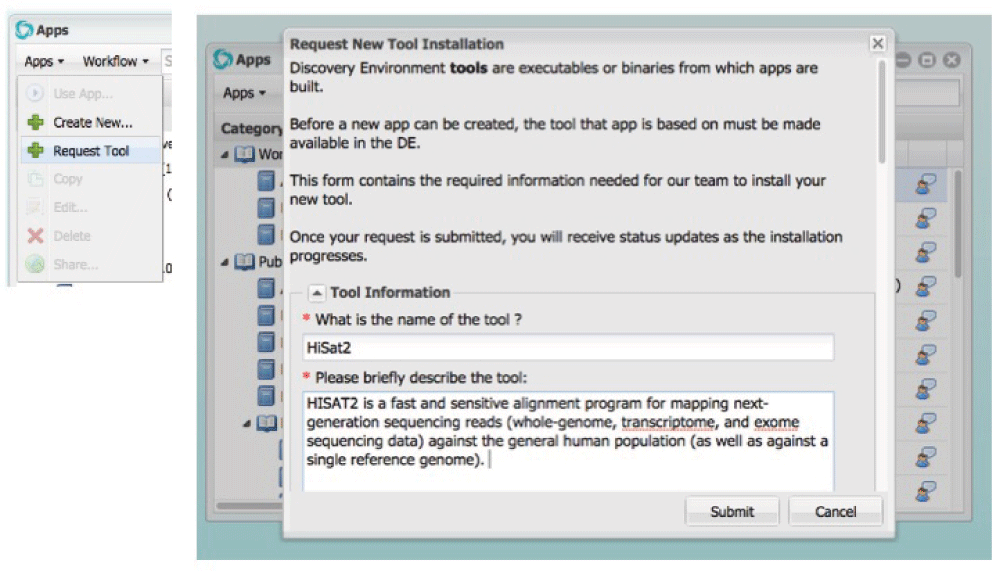The height and width of the screenshot is (571, 1000).
Task: Select Request Tool menu entry
Action: [91, 151]
